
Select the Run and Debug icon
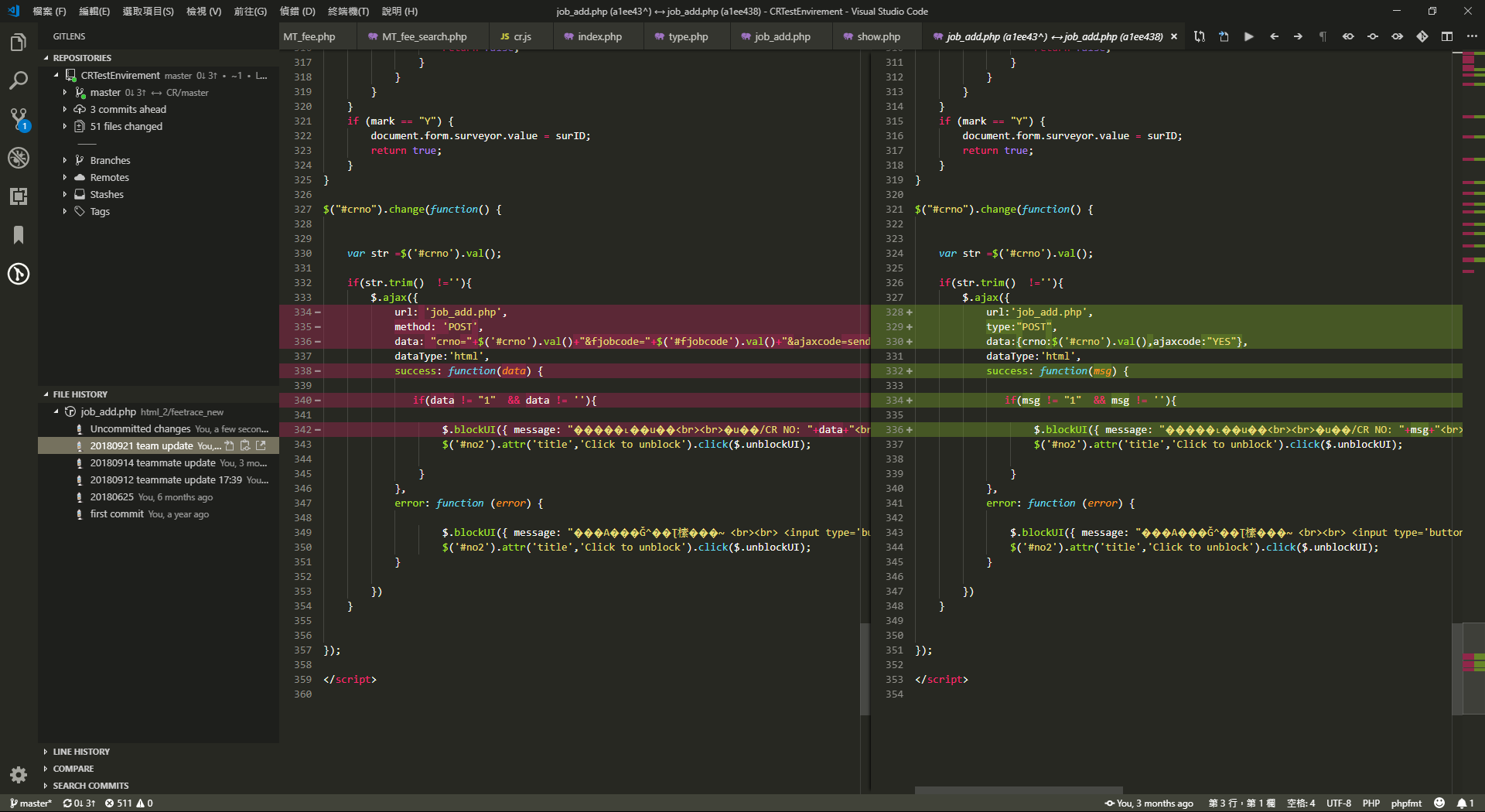coord(19,158)
